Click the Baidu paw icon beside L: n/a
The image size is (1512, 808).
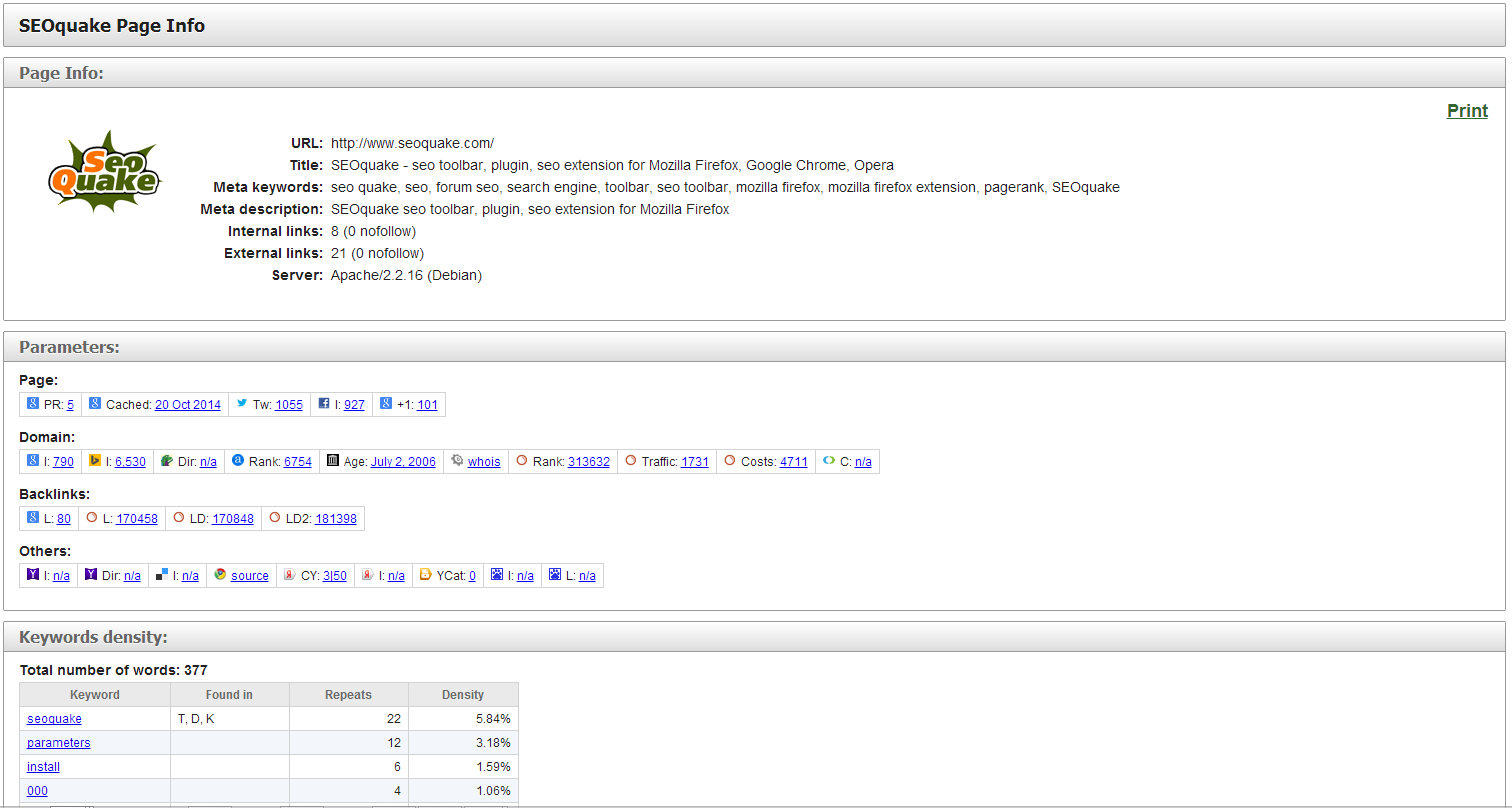[555, 575]
